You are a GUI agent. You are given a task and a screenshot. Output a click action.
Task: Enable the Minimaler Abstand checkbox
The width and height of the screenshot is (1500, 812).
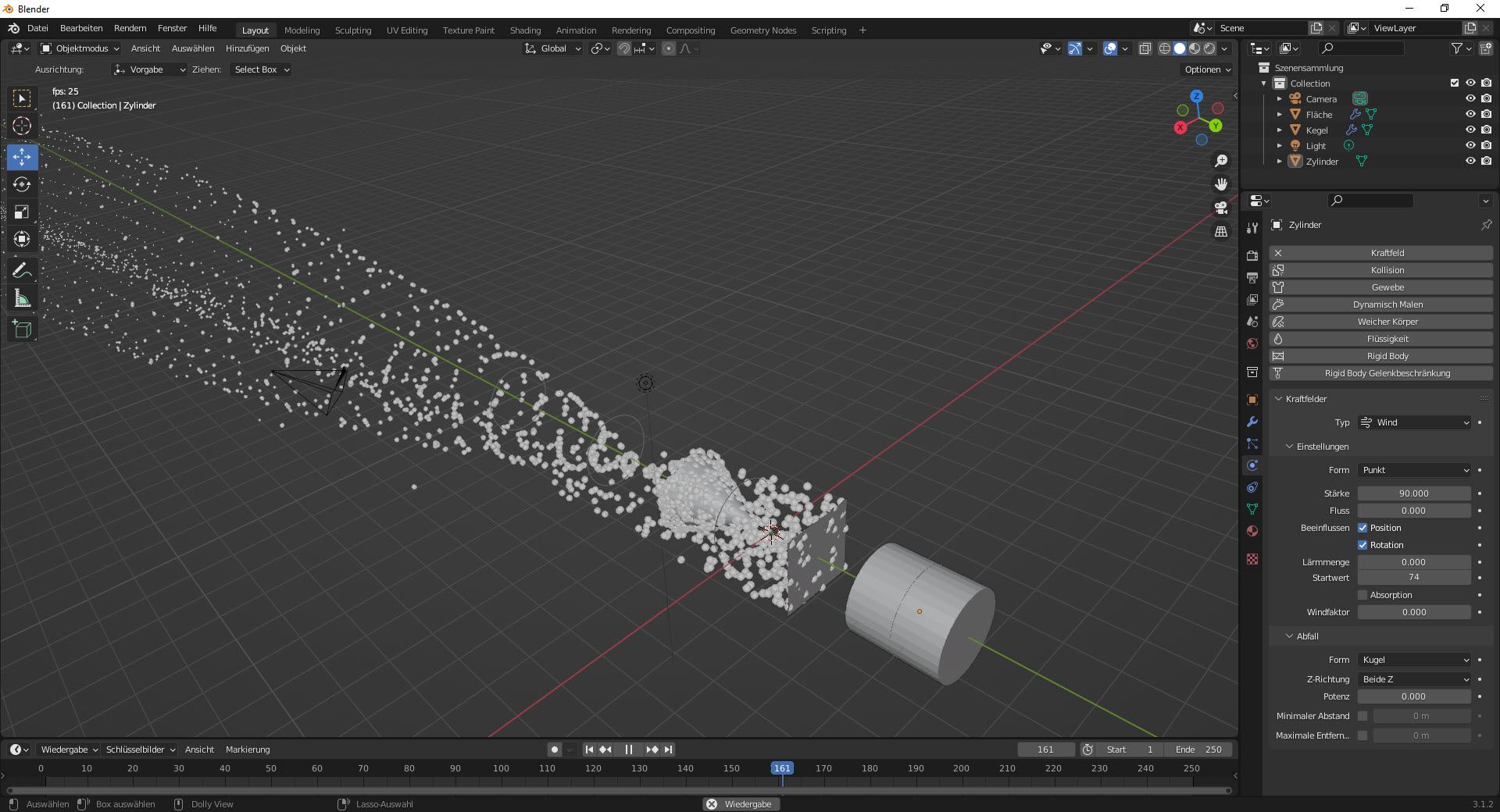click(1362, 716)
